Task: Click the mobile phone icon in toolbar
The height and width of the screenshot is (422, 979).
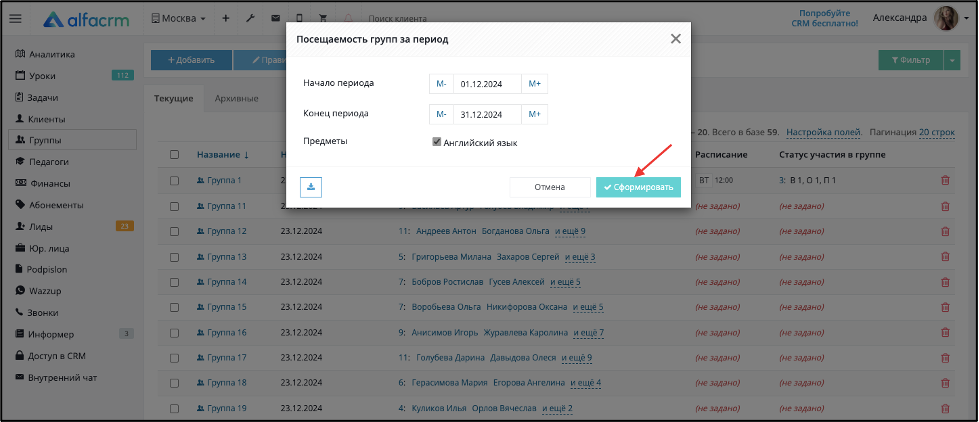Action: (300, 19)
